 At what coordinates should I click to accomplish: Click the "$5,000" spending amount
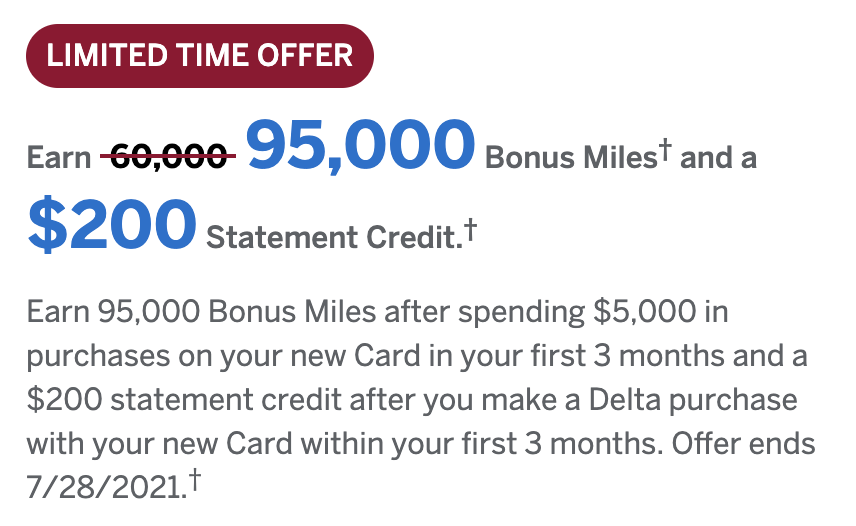tap(642, 312)
